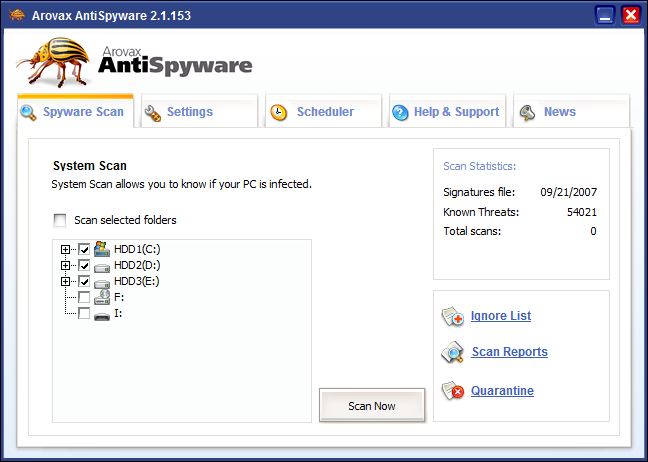The width and height of the screenshot is (648, 462).
Task: Click the Total scans value 0
Action: tap(593, 231)
